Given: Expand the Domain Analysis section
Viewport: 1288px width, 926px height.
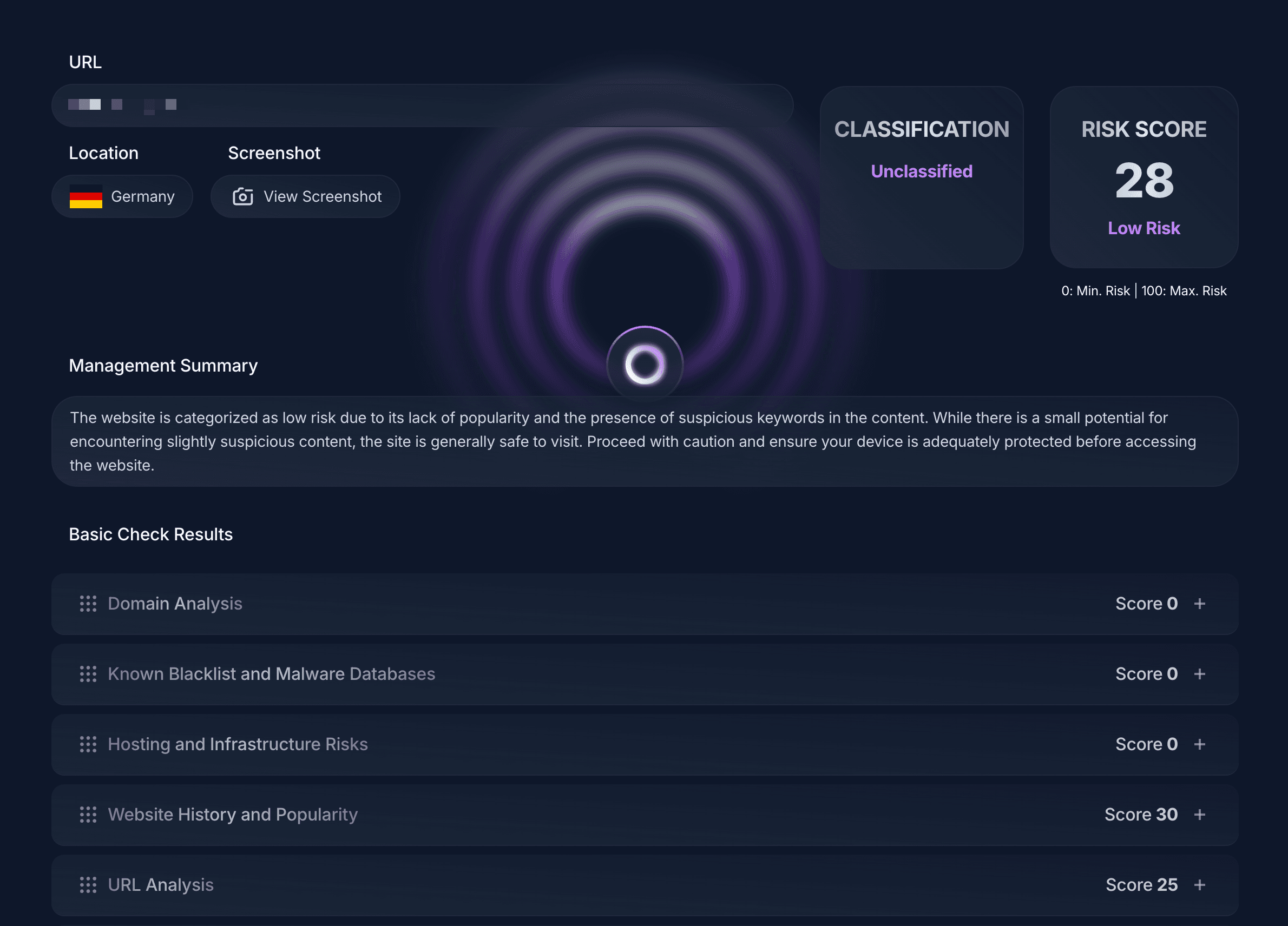Looking at the screenshot, I should point(1200,604).
